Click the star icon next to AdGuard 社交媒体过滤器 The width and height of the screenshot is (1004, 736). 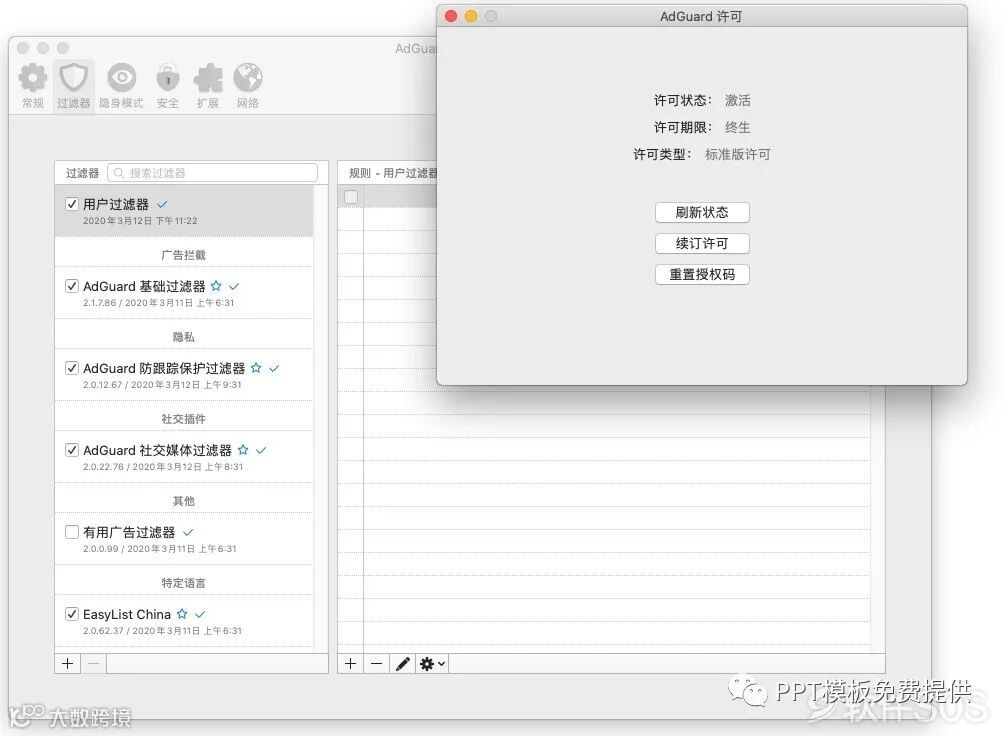tap(243, 450)
